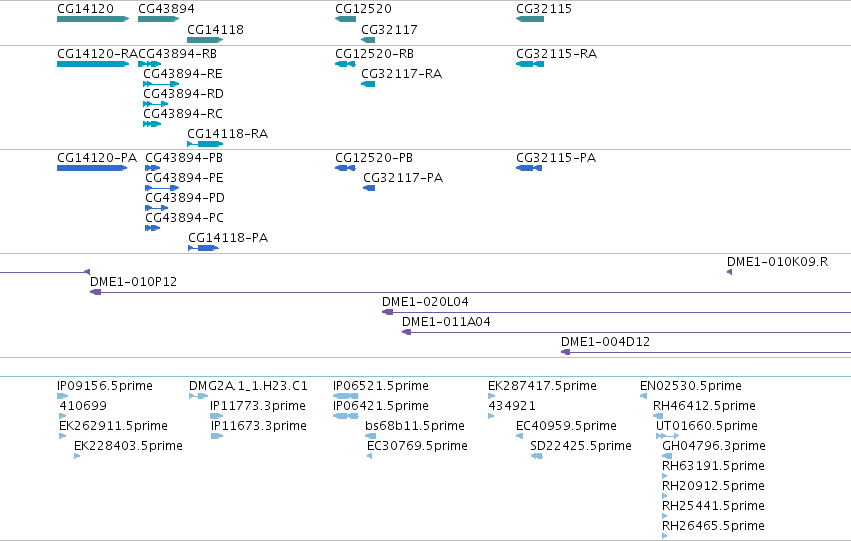Viewport: 851px width, 541px height.
Task: Click EST IP09156.5prime
Action: (x=62, y=396)
